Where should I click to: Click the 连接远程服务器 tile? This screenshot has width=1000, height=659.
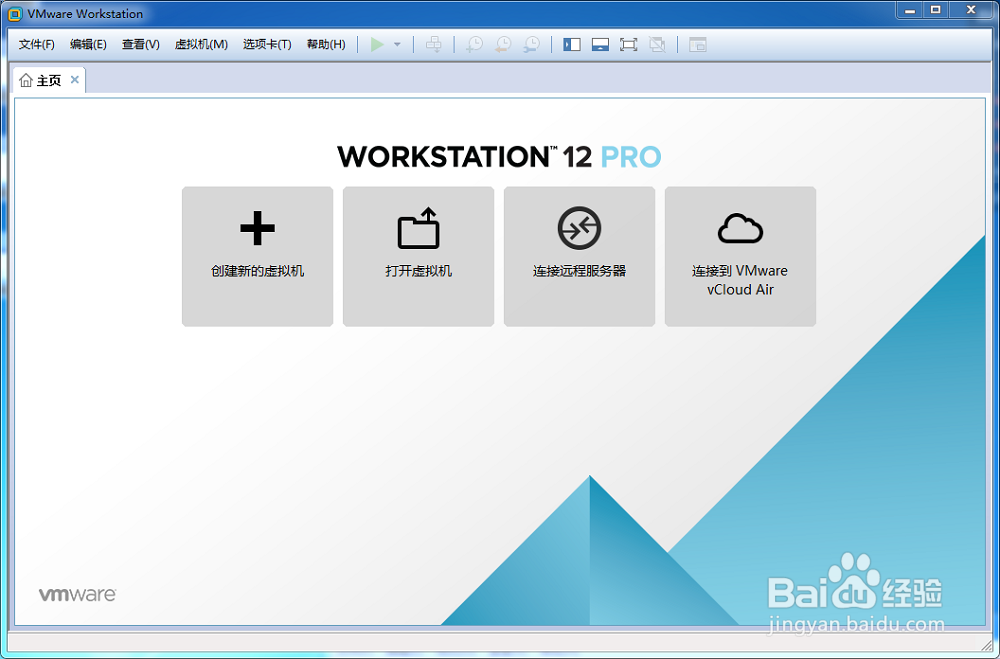tap(579, 256)
